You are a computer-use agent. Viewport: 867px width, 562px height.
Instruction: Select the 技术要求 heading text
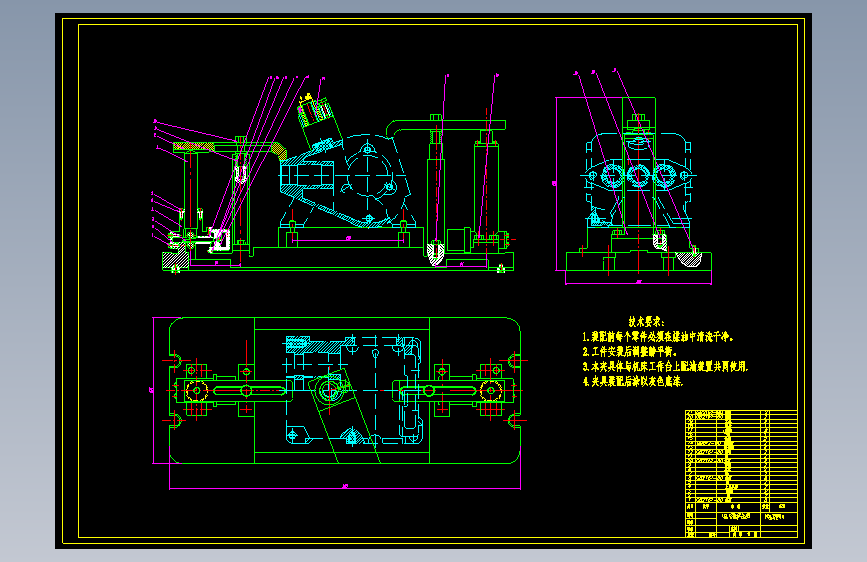pos(646,321)
